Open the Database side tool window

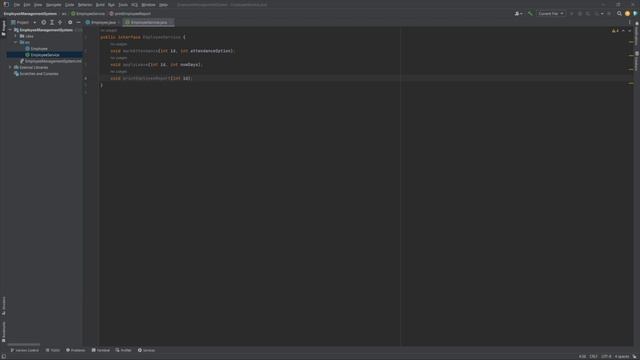tap(637, 61)
